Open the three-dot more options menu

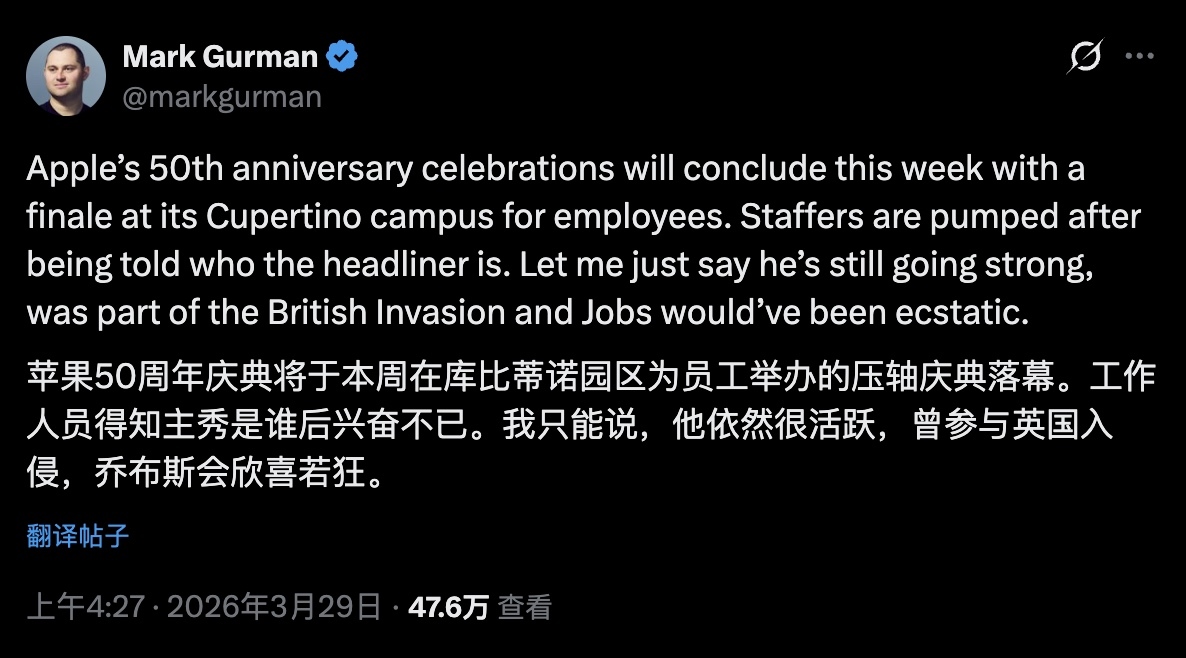[x=1140, y=57]
